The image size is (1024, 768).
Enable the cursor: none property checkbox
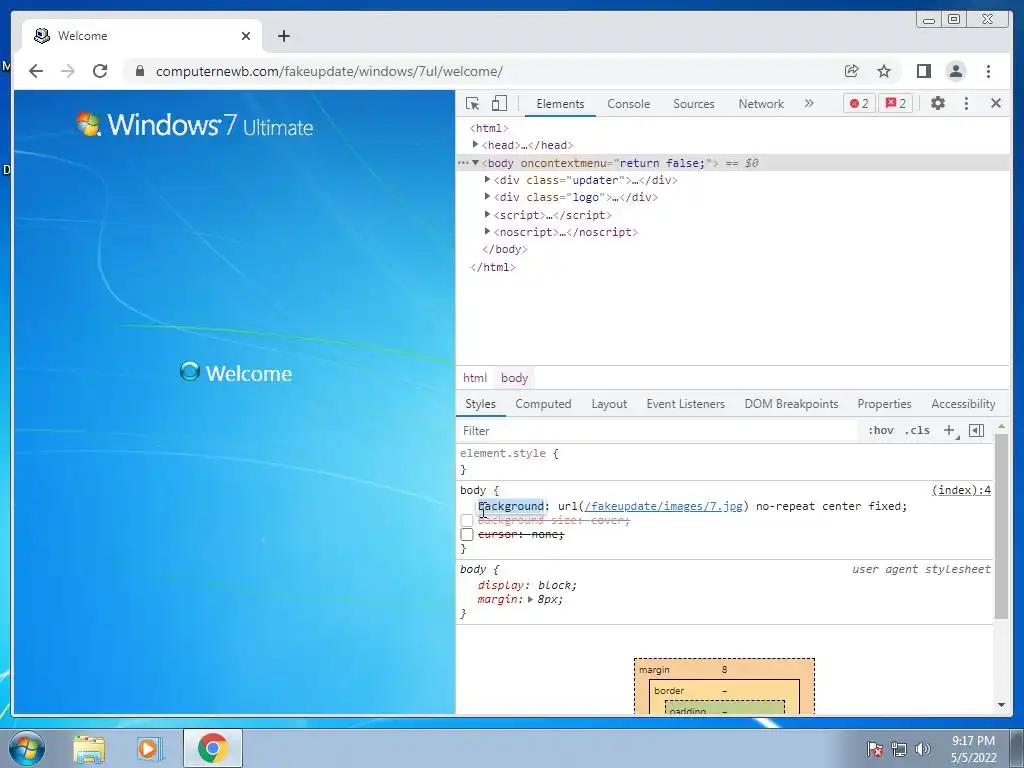466,535
